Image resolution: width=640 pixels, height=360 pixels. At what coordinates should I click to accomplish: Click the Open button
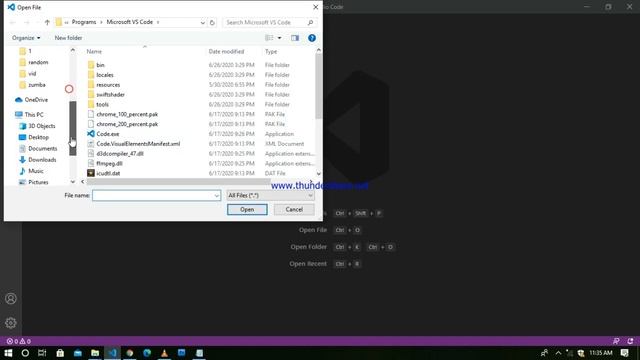click(x=247, y=209)
